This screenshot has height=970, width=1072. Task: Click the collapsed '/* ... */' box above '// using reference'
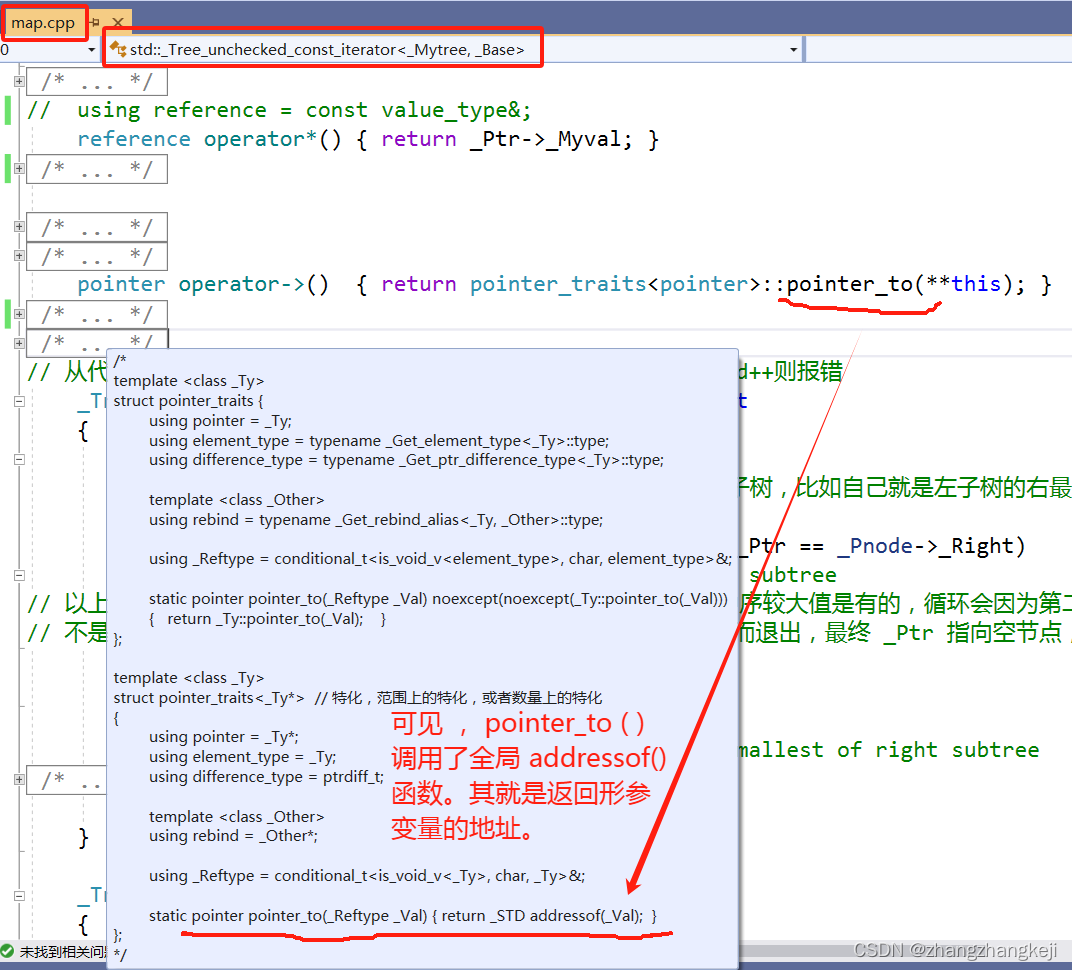point(96,81)
